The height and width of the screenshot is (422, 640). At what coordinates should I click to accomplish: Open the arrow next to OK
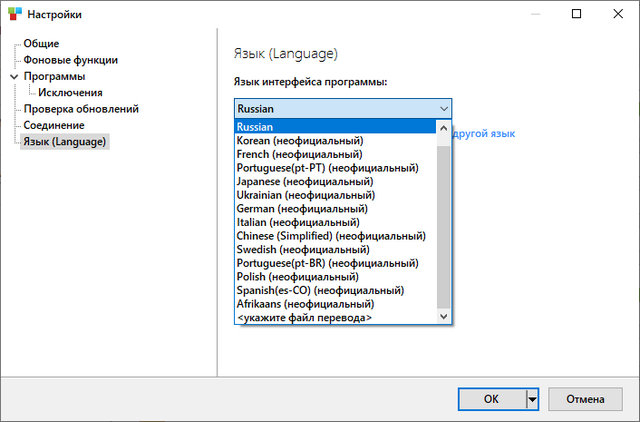click(x=533, y=398)
